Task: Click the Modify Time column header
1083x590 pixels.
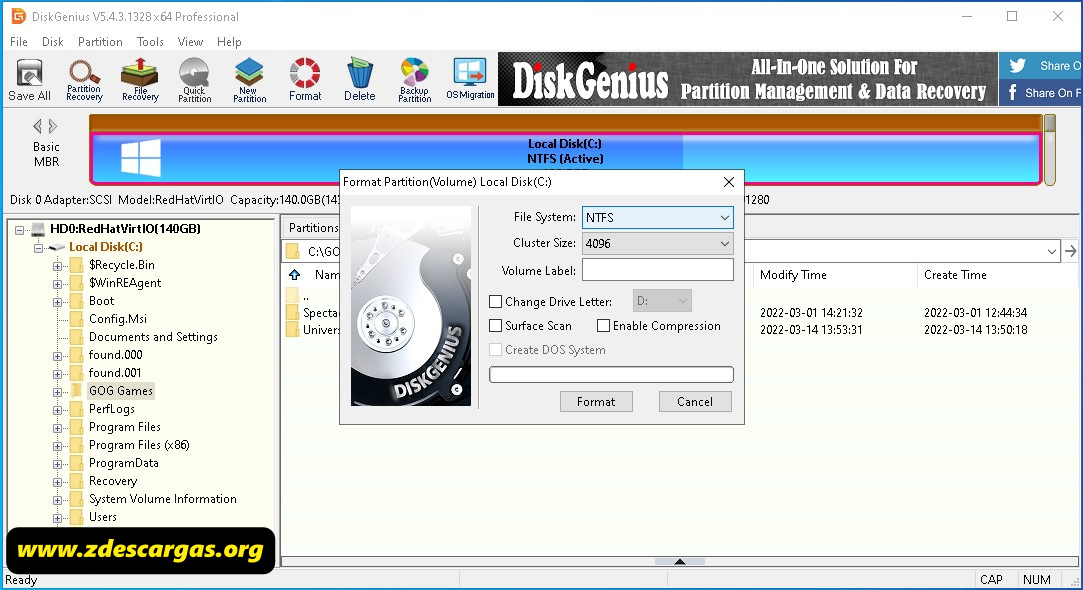Action: pos(835,275)
